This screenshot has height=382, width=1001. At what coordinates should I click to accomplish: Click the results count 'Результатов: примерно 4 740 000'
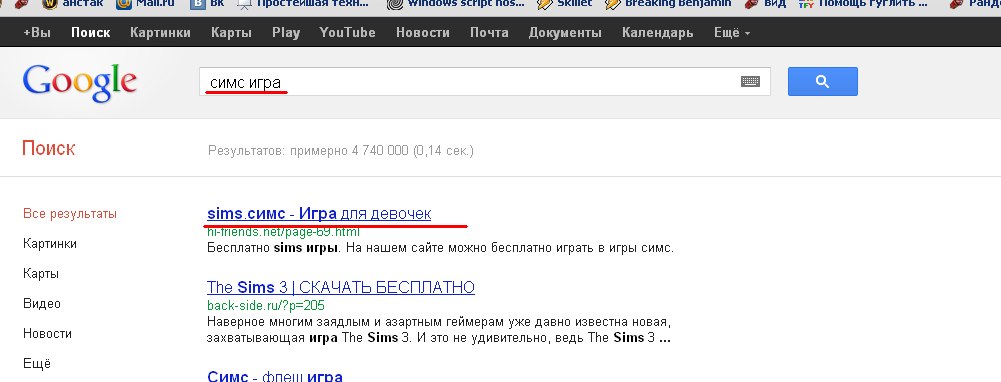click(x=308, y=151)
